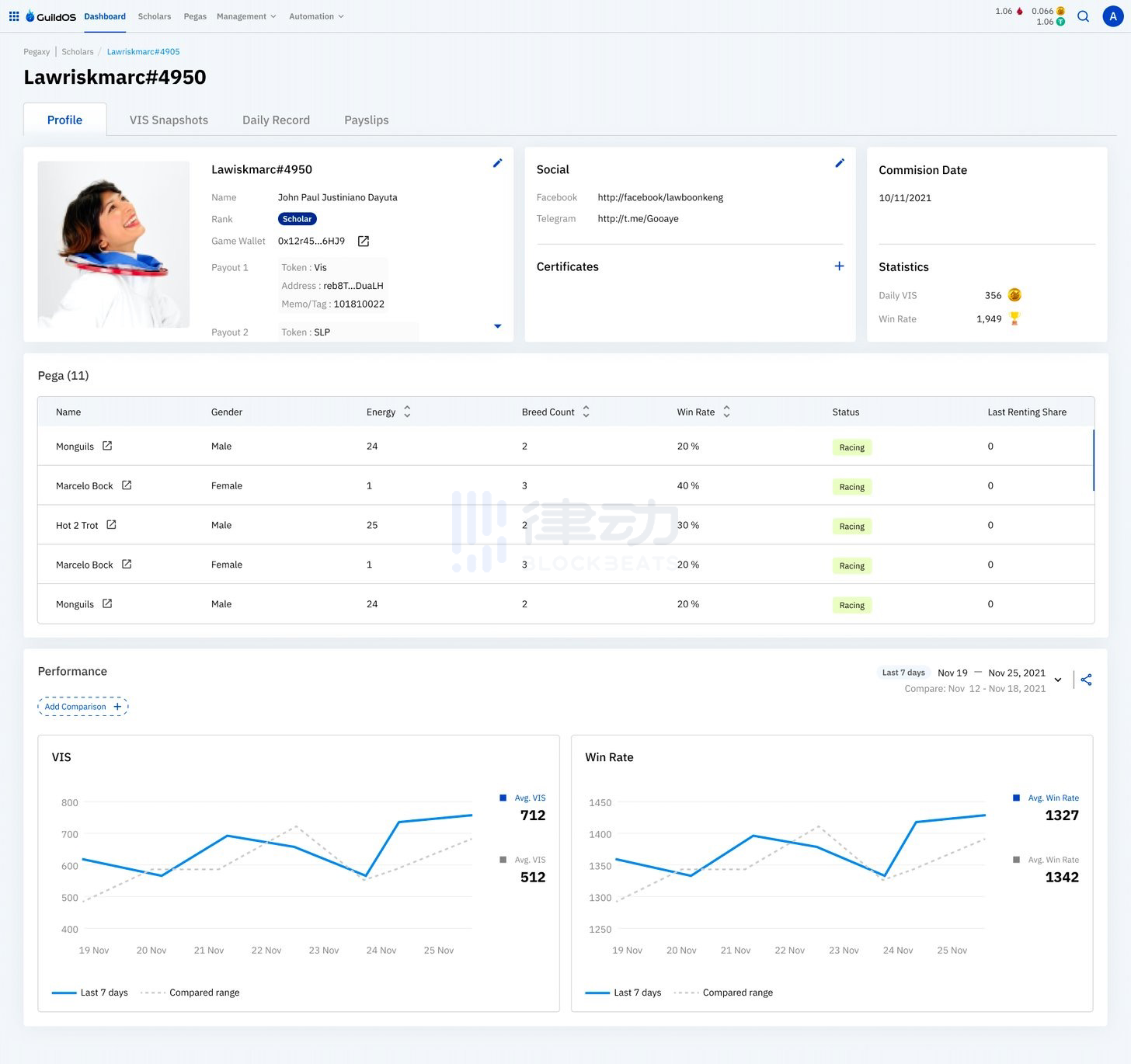
Task: Open the user avatar A menu
Action: [x=1112, y=16]
